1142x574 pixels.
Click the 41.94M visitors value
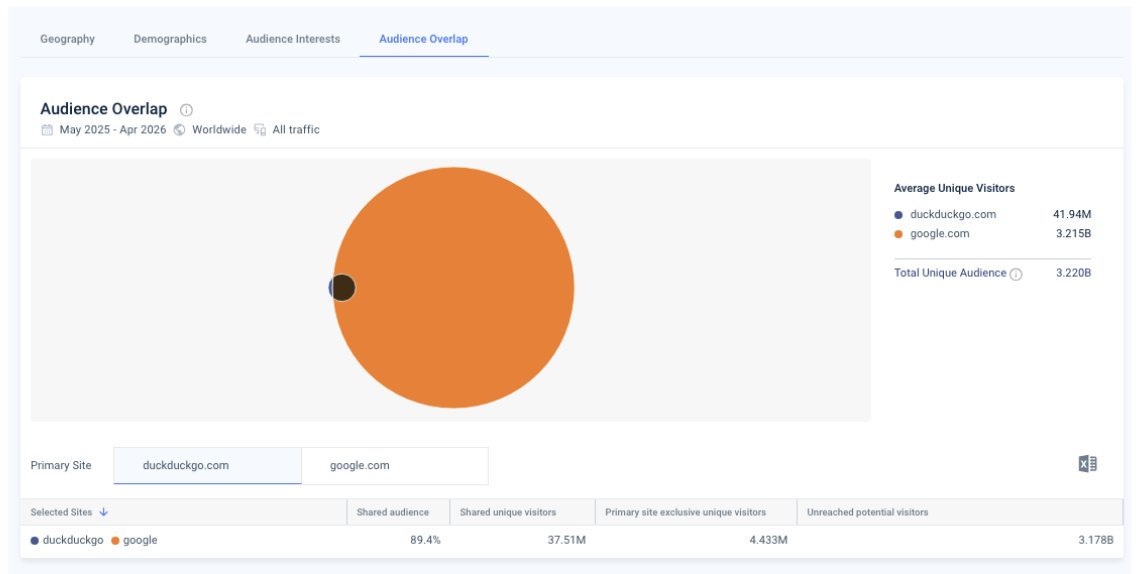(1072, 214)
